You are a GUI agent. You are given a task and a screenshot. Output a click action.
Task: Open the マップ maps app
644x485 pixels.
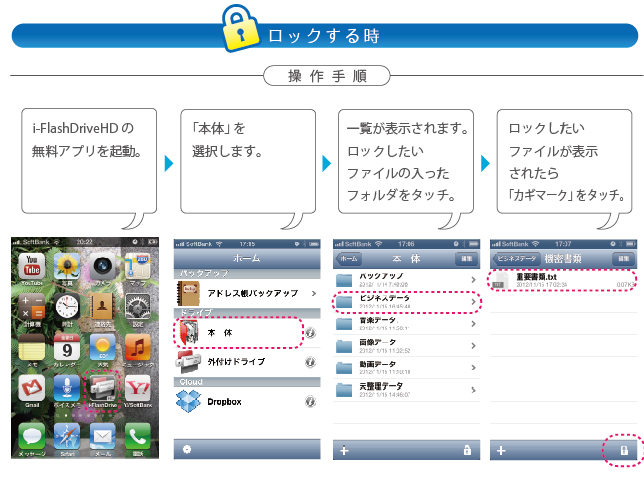(138, 265)
